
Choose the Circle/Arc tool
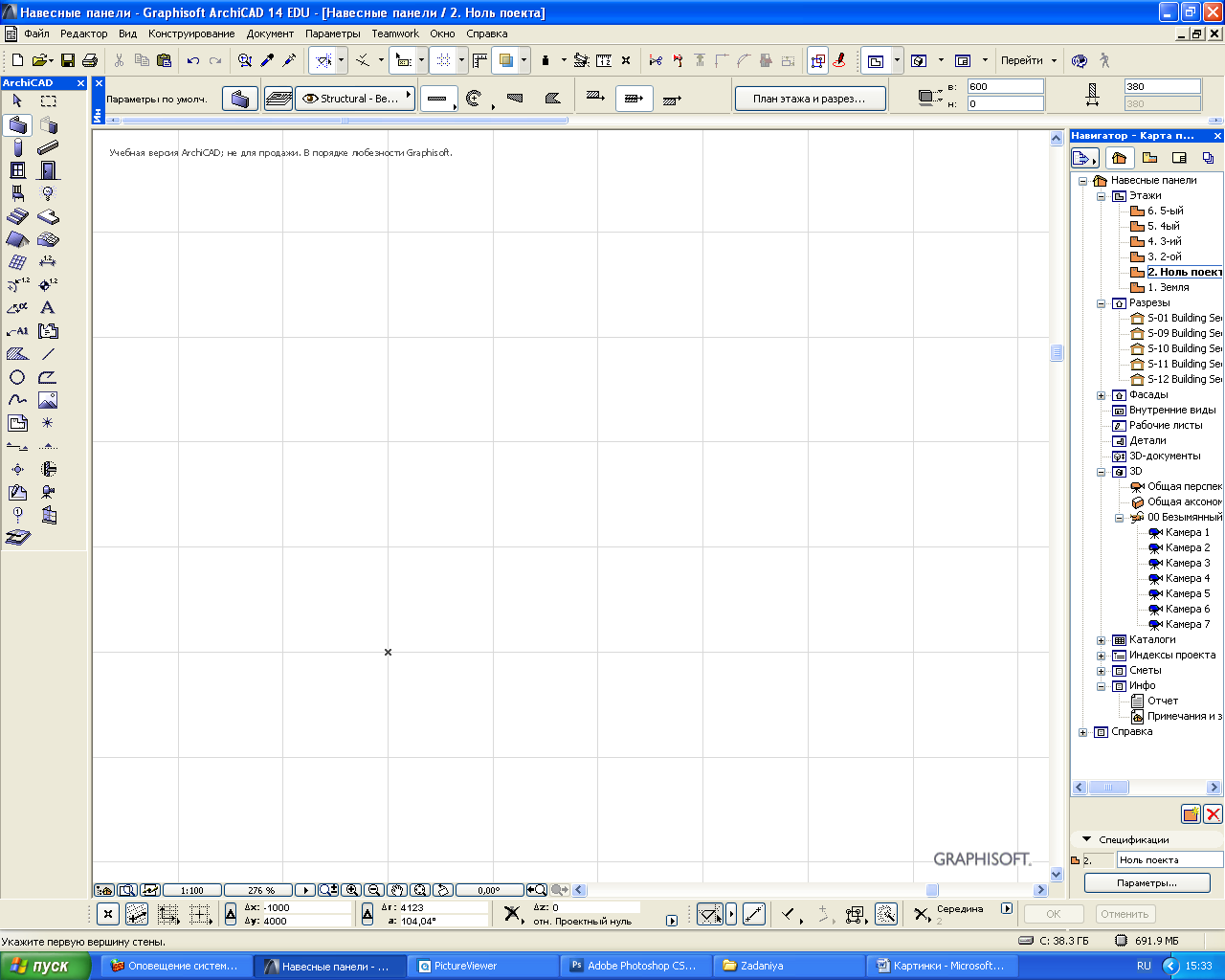click(x=17, y=377)
